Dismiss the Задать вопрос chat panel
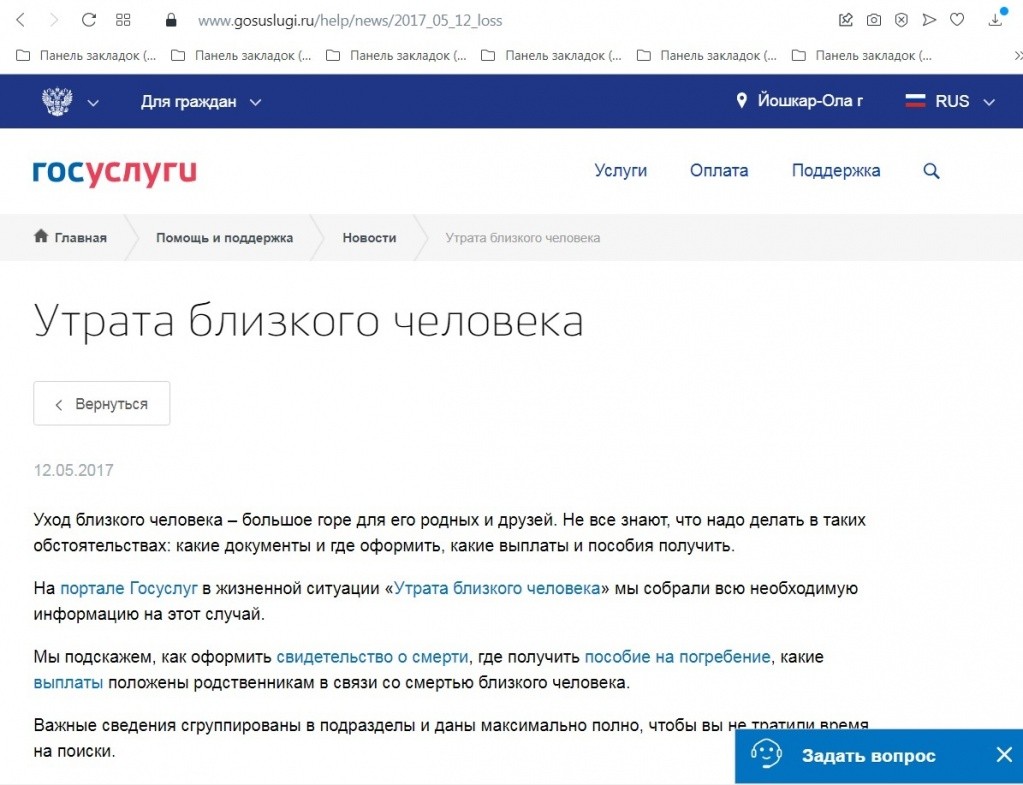 1004,756
